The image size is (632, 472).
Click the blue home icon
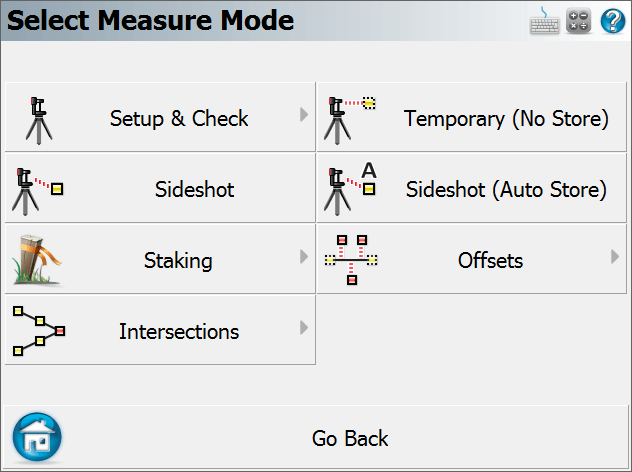[37, 437]
